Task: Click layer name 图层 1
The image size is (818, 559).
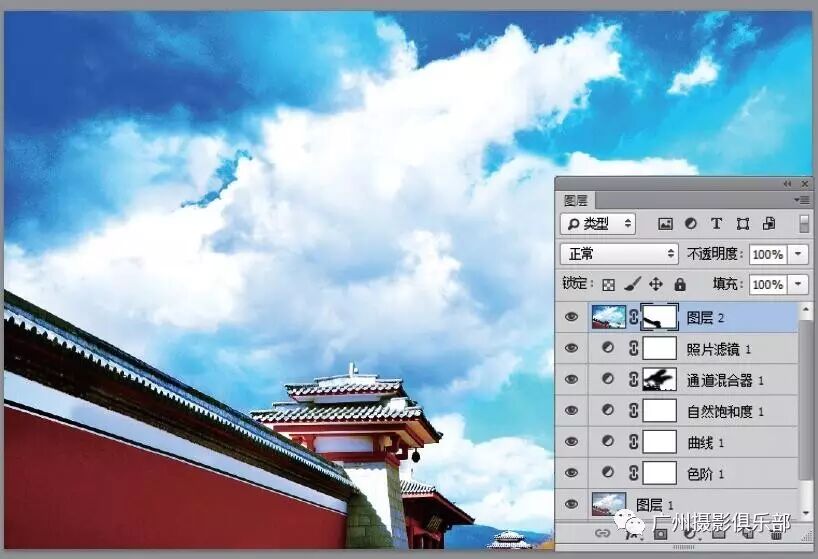Action: (x=655, y=505)
